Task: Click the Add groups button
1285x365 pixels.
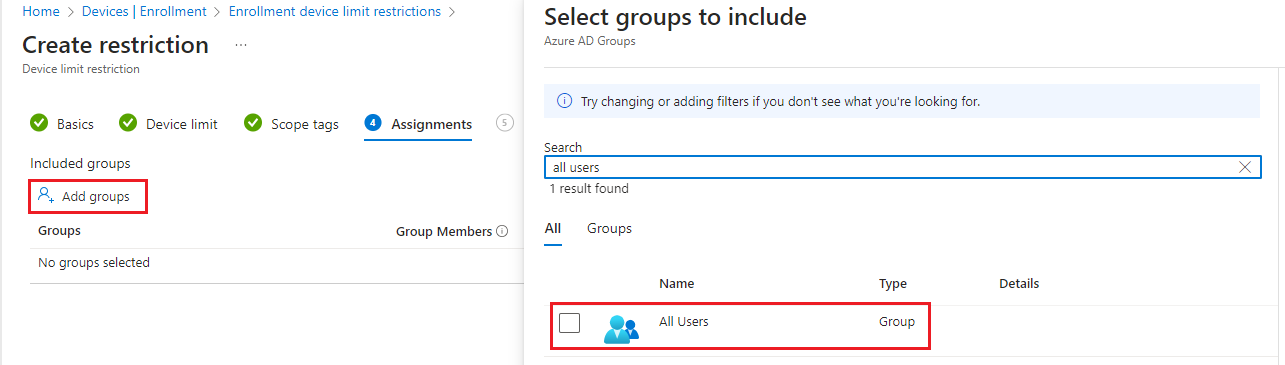Action: click(x=88, y=196)
